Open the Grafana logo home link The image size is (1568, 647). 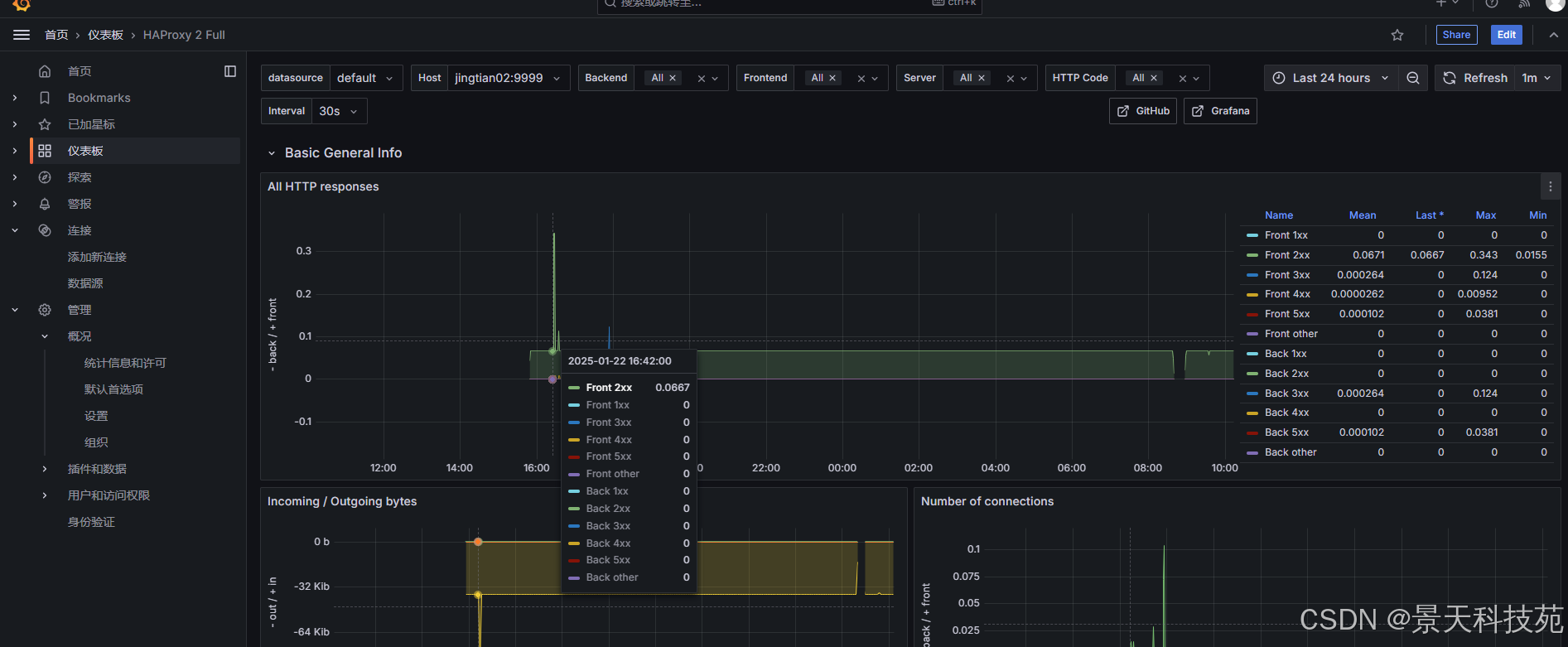coord(22,5)
